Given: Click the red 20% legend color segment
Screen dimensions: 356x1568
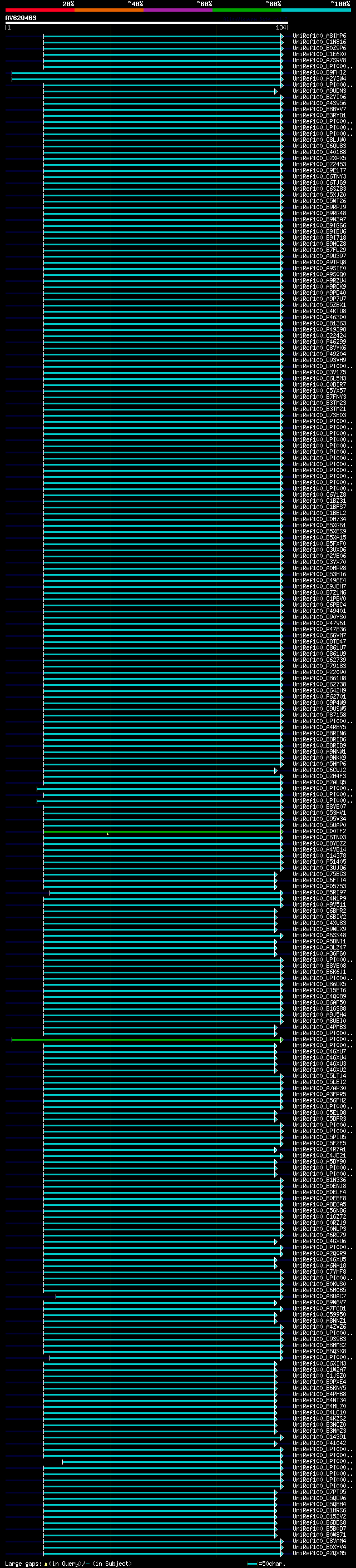Looking at the screenshot, I should pyautogui.click(x=39, y=10).
